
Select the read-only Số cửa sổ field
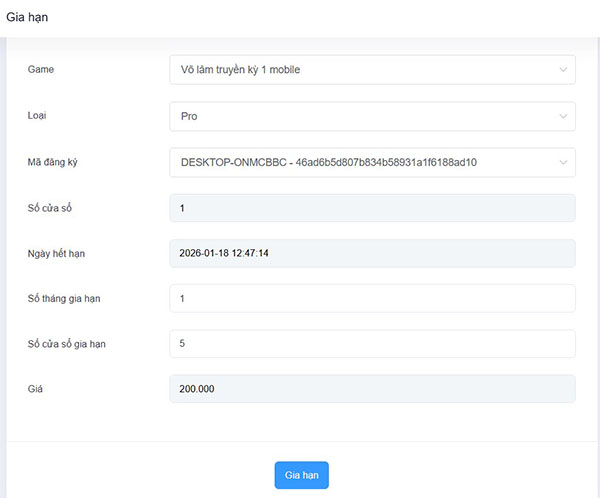372,208
